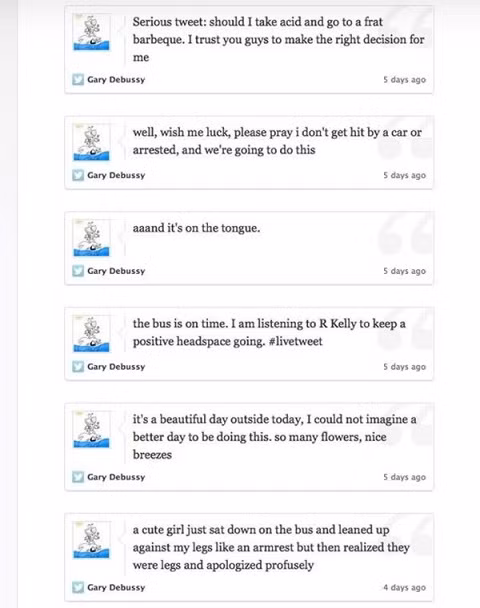Click the #livetweet hashtag
The image size is (480, 608).
click(x=295, y=341)
